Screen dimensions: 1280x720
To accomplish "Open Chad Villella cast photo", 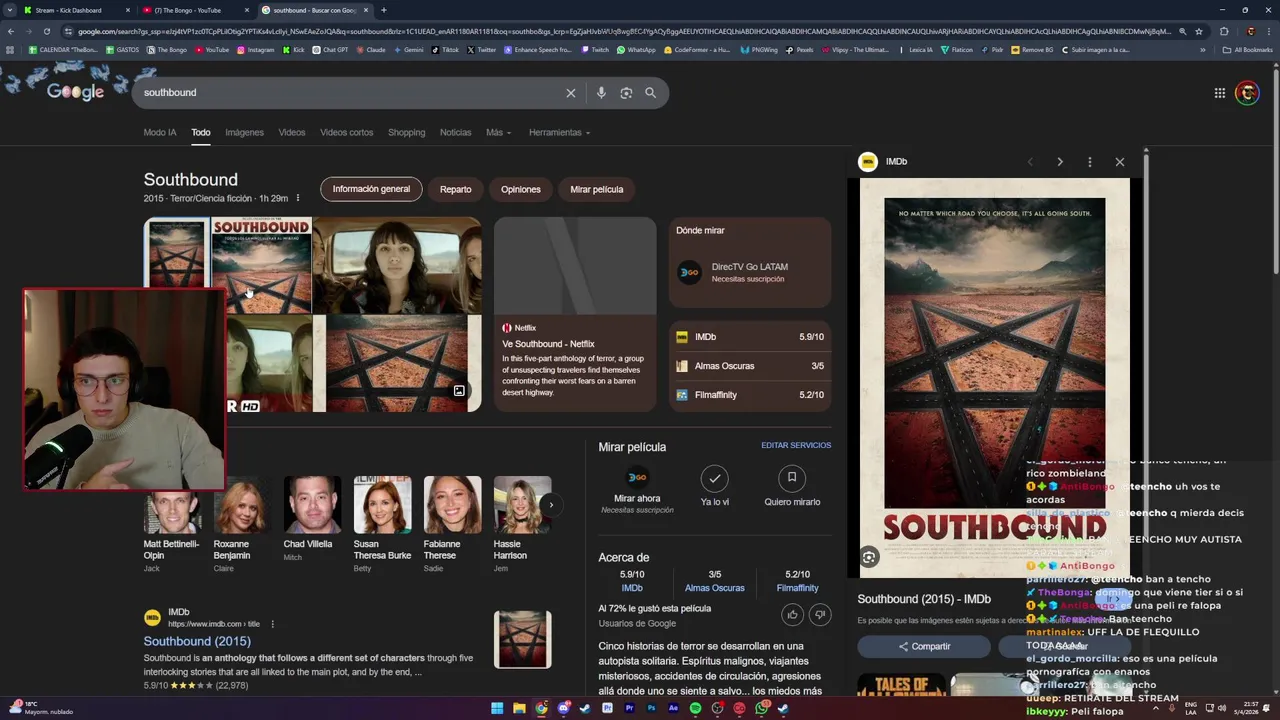I will 312,505.
